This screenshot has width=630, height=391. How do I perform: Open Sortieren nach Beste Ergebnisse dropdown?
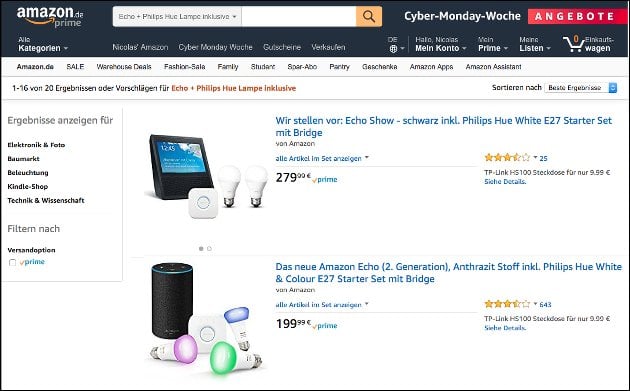click(581, 88)
